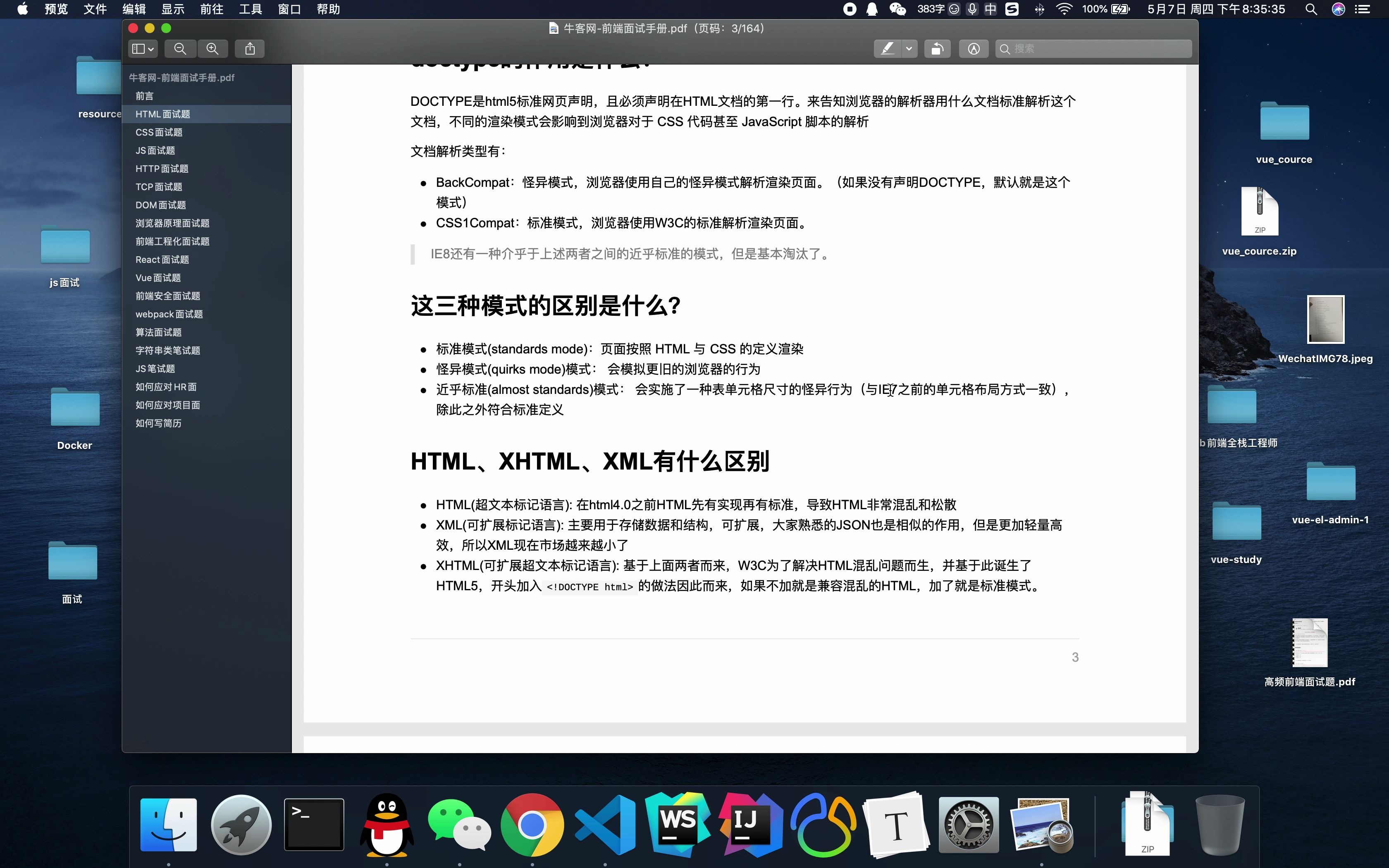
Task: Rotate the PDF page left
Action: [937, 48]
